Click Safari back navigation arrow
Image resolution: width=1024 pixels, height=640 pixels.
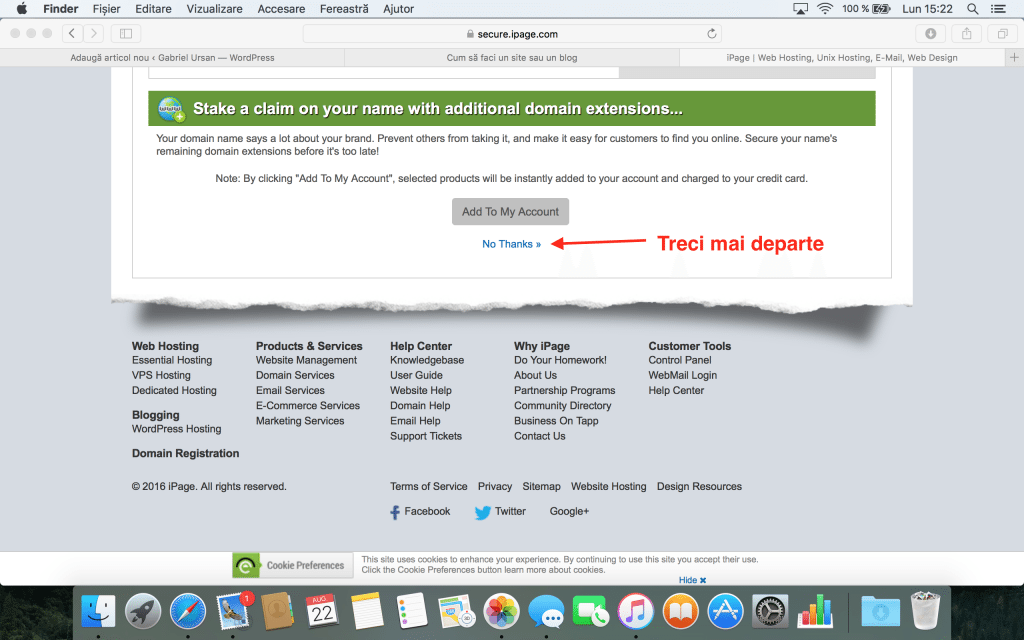point(72,33)
